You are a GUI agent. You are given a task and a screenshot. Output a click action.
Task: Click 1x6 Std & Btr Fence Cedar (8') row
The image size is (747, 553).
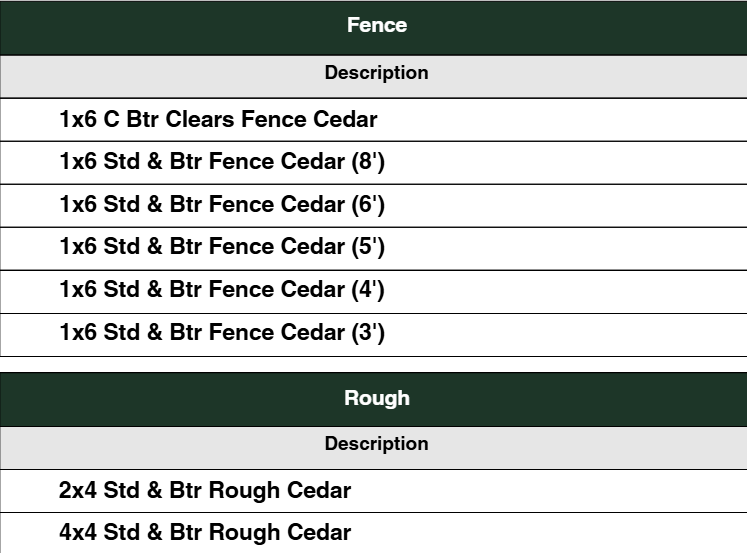(222, 162)
